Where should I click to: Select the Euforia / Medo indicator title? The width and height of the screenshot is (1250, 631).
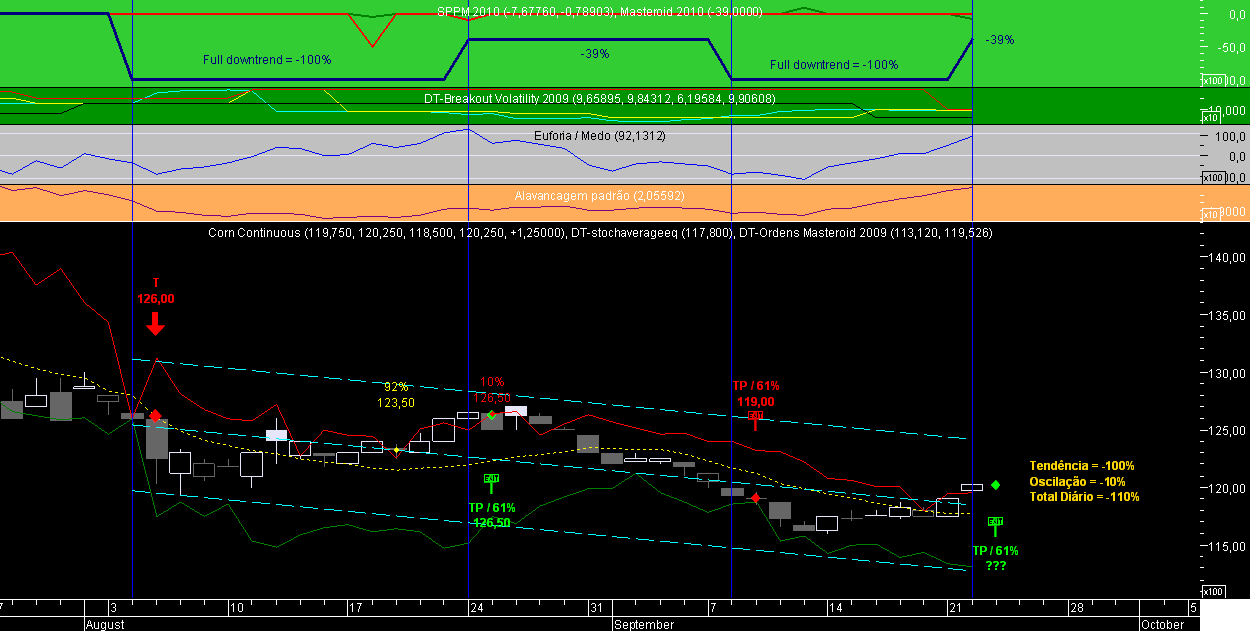pyautogui.click(x=600, y=135)
